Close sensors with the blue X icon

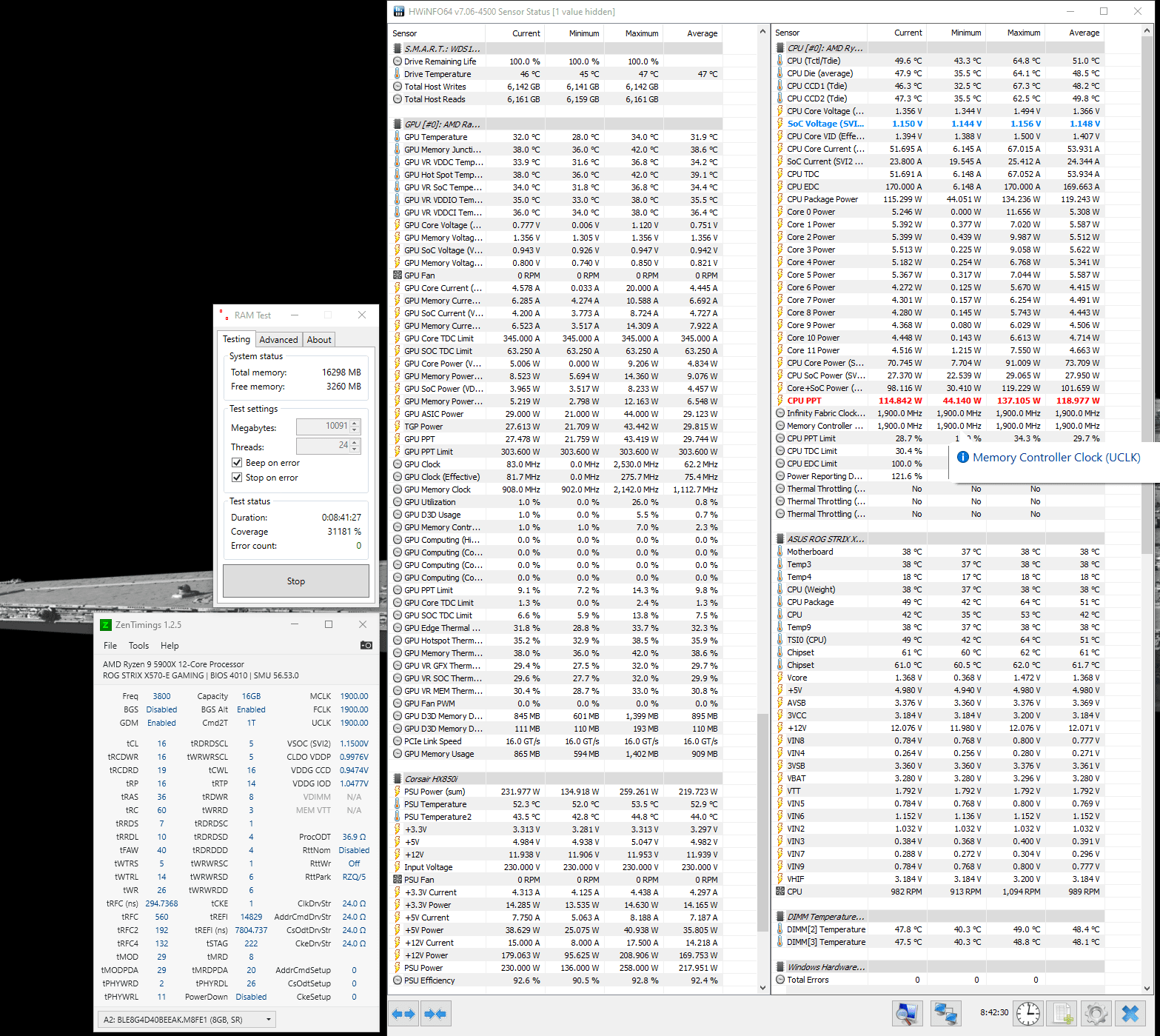(1130, 1014)
